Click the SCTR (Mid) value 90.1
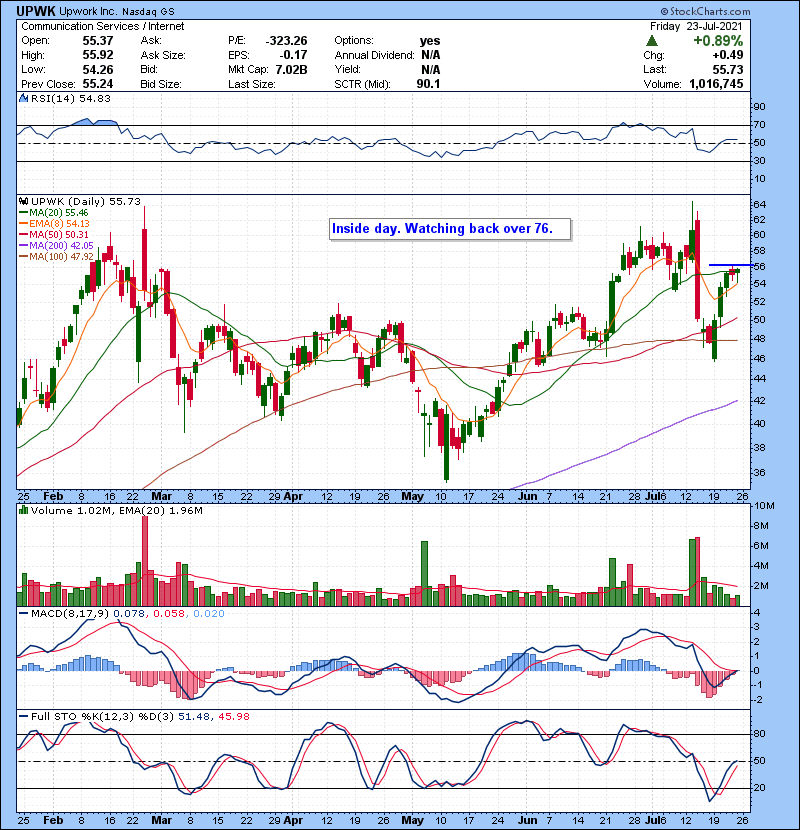The width and height of the screenshot is (800, 830). click(428, 84)
